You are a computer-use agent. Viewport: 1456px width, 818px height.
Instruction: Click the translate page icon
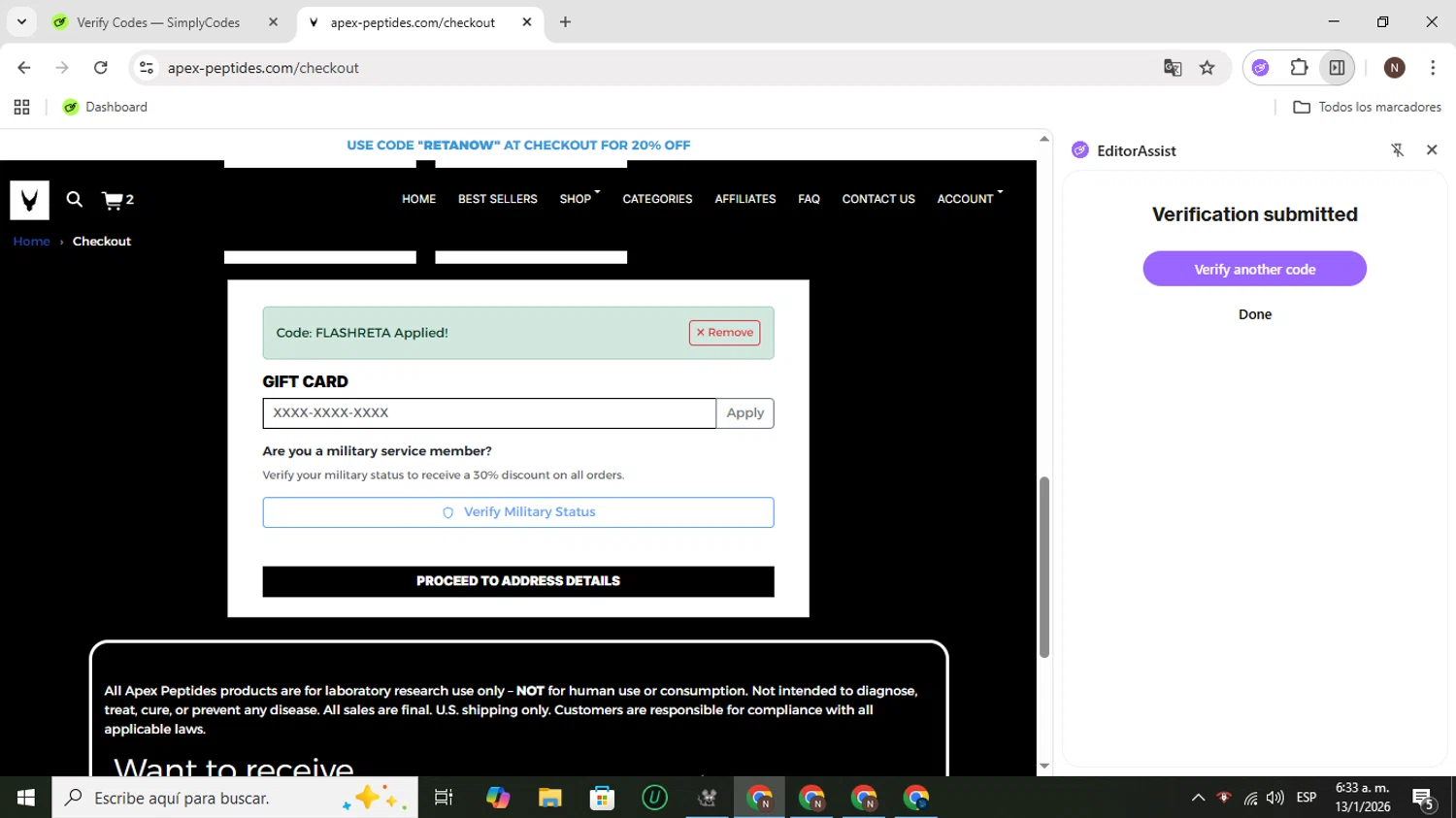1173,68
